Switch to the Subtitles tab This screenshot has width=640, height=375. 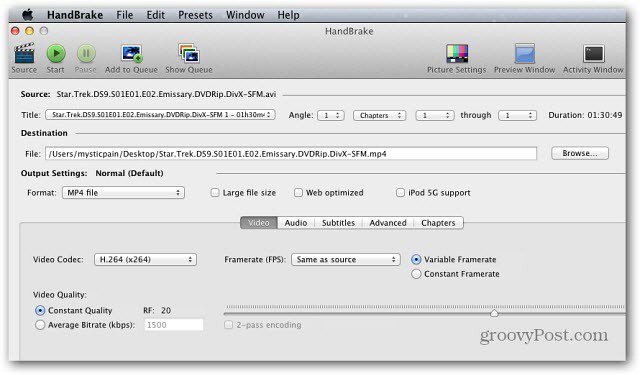[x=338, y=223]
